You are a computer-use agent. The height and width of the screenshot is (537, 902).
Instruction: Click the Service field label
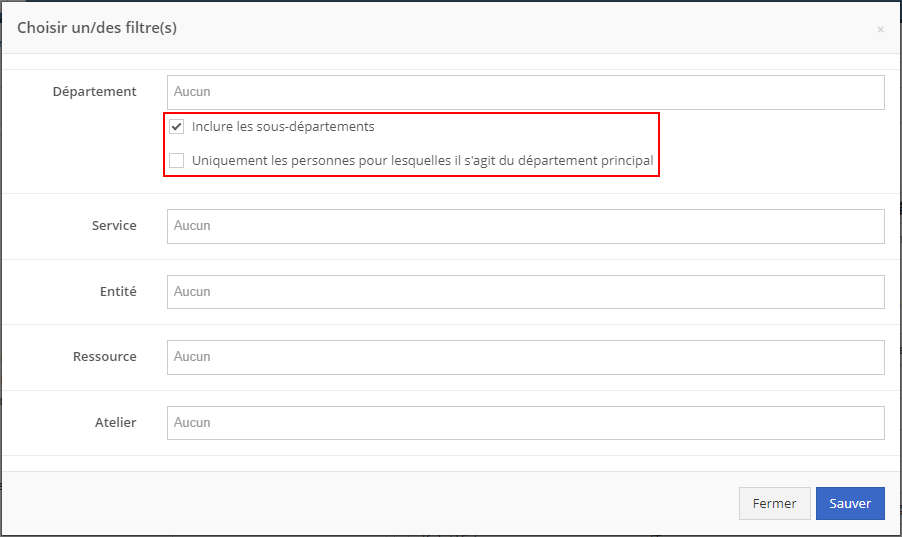click(x=114, y=226)
